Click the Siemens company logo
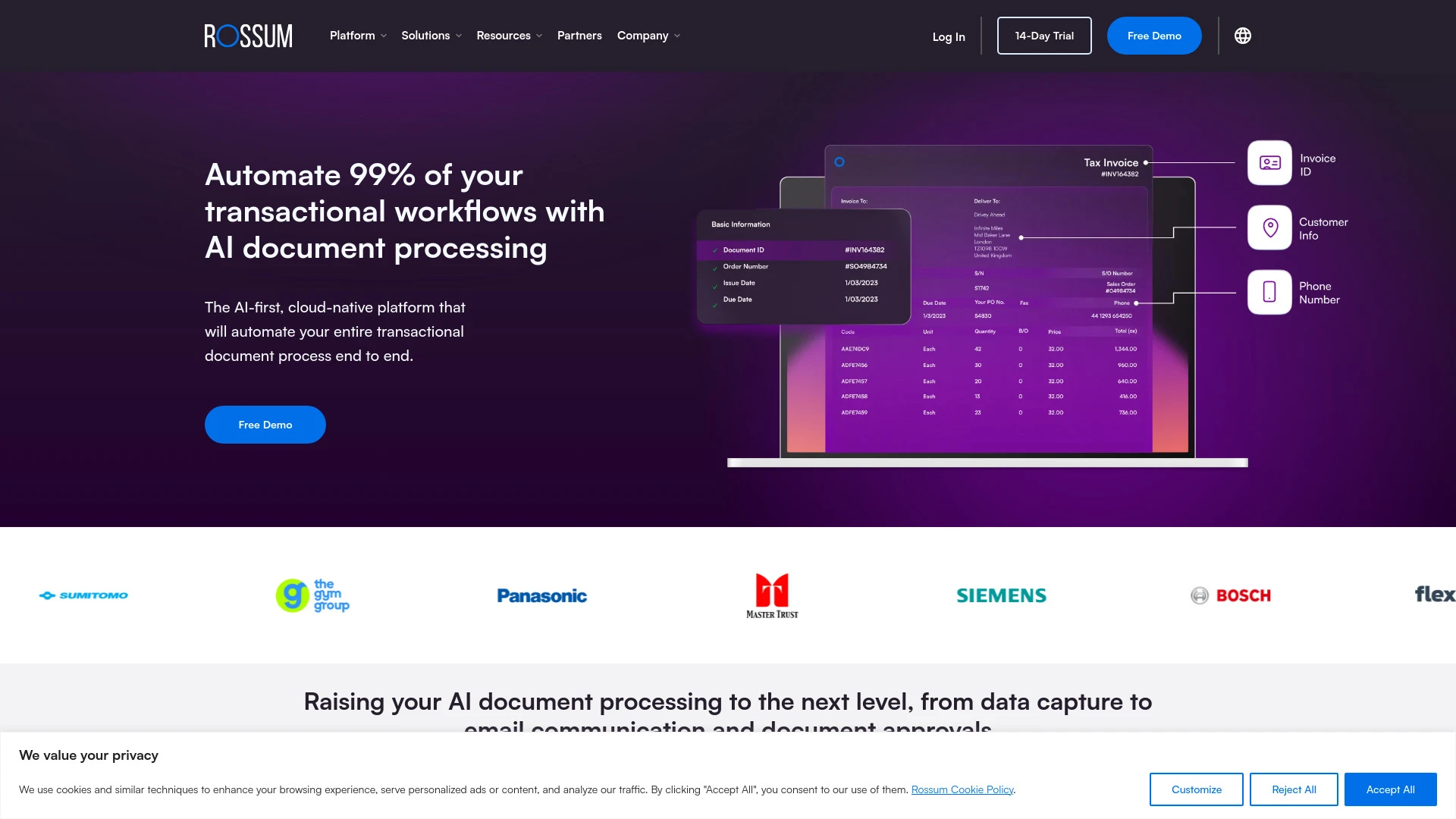Viewport: 1456px width, 819px height. click(1001, 595)
